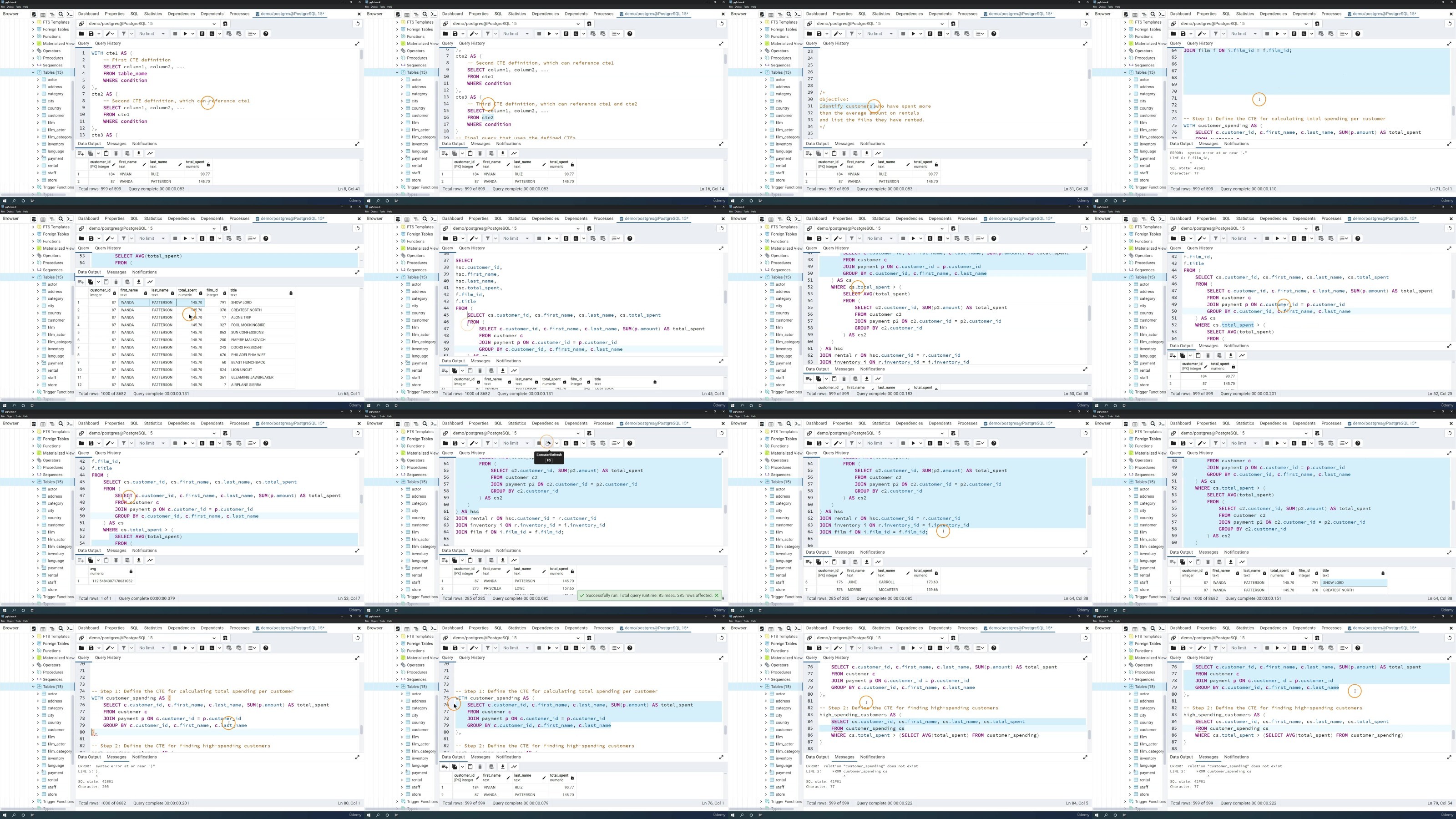Open Graph Visualiser above JUNE CARROLL results
The image size is (1456, 819).
click(878, 562)
